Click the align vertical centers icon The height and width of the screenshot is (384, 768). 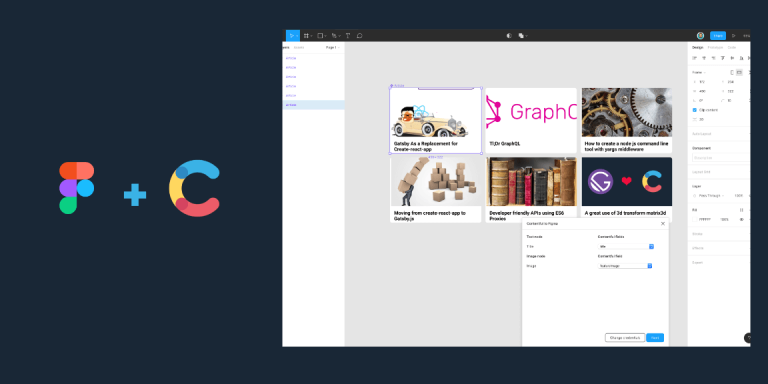(x=732, y=58)
